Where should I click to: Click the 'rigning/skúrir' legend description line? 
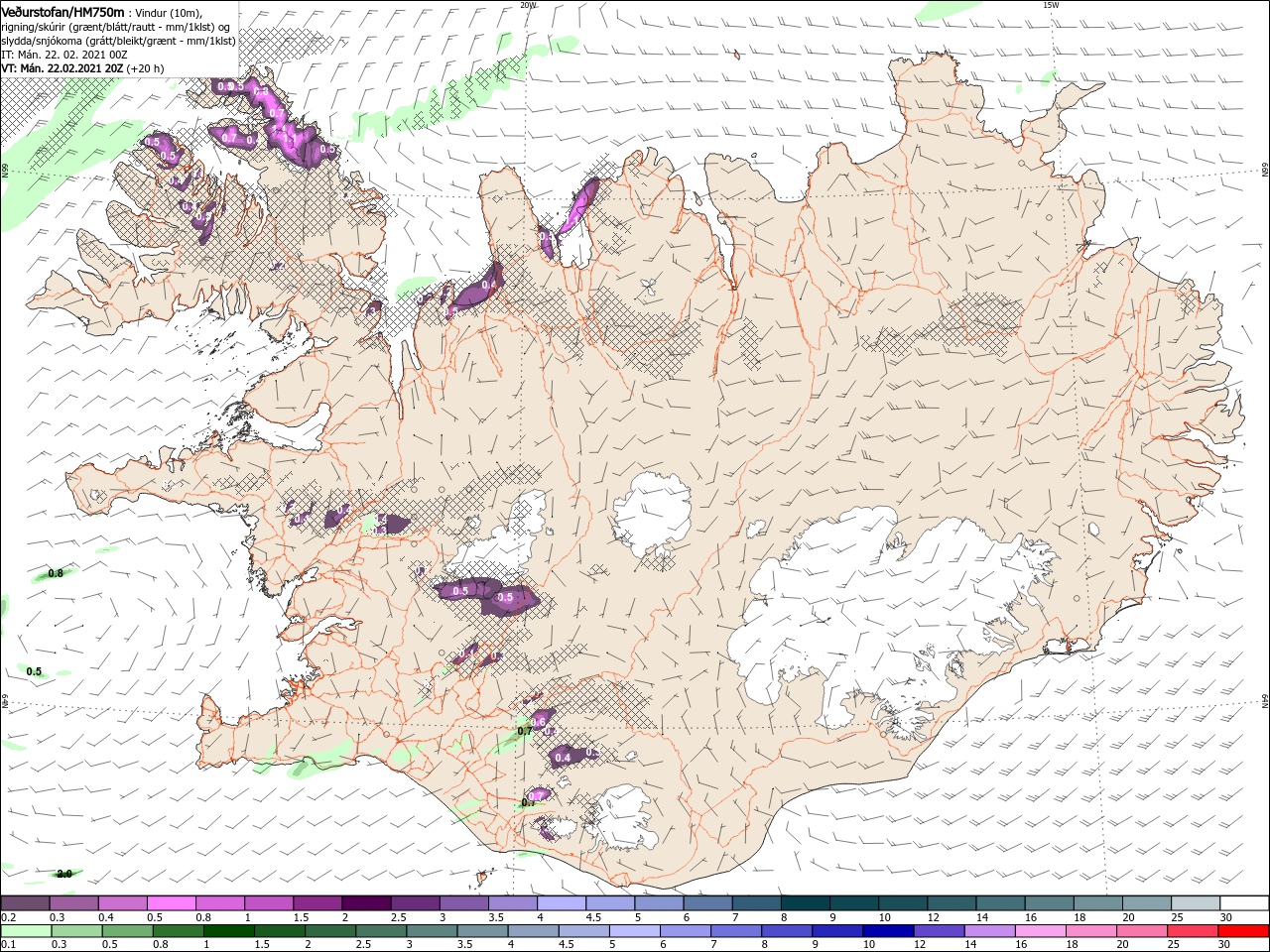pos(116,27)
